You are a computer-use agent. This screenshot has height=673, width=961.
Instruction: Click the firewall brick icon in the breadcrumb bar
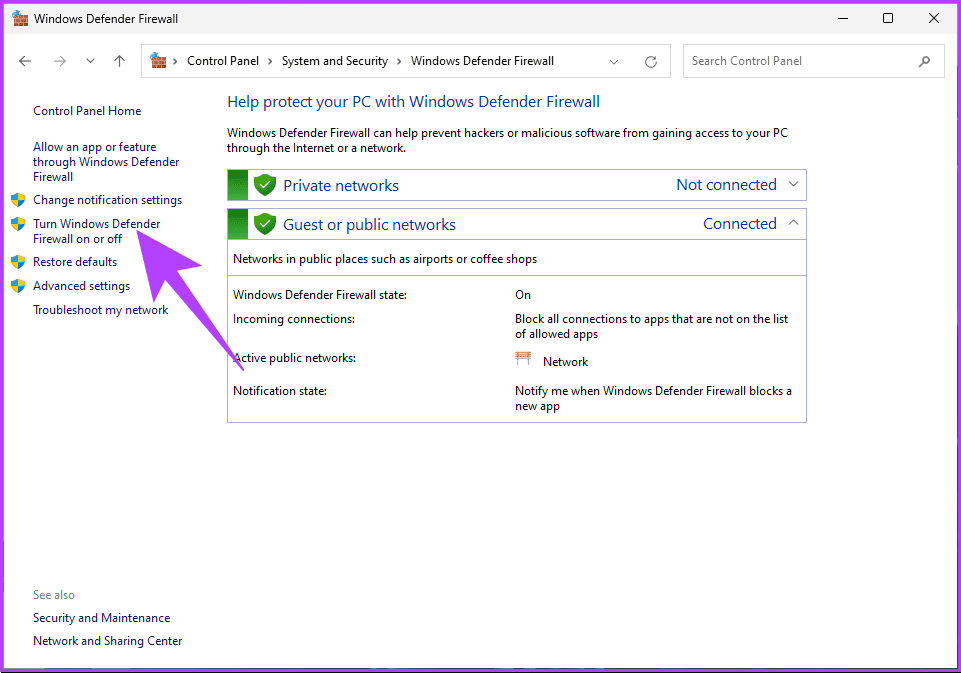click(x=158, y=60)
